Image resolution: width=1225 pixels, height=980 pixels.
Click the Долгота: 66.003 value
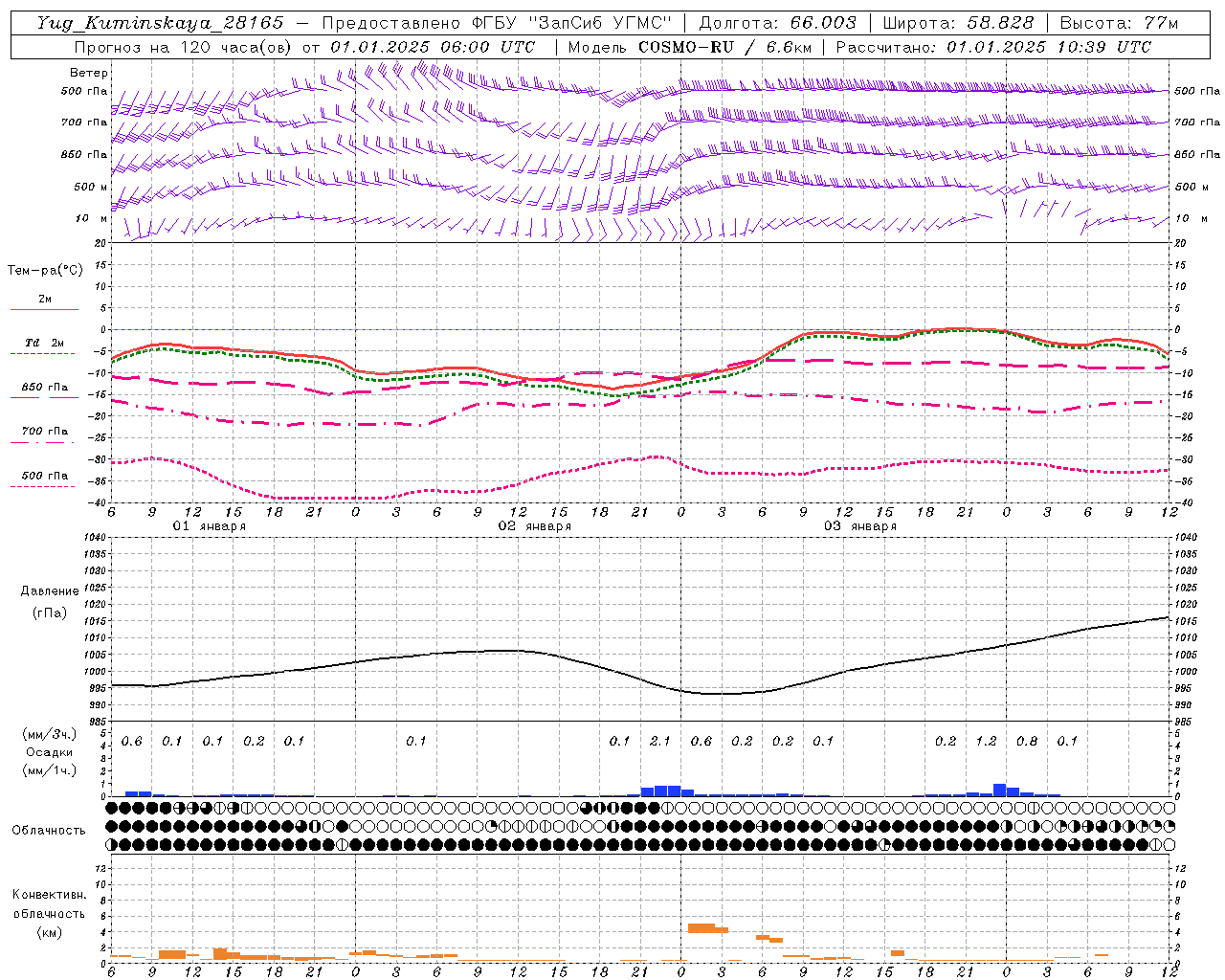click(x=777, y=23)
